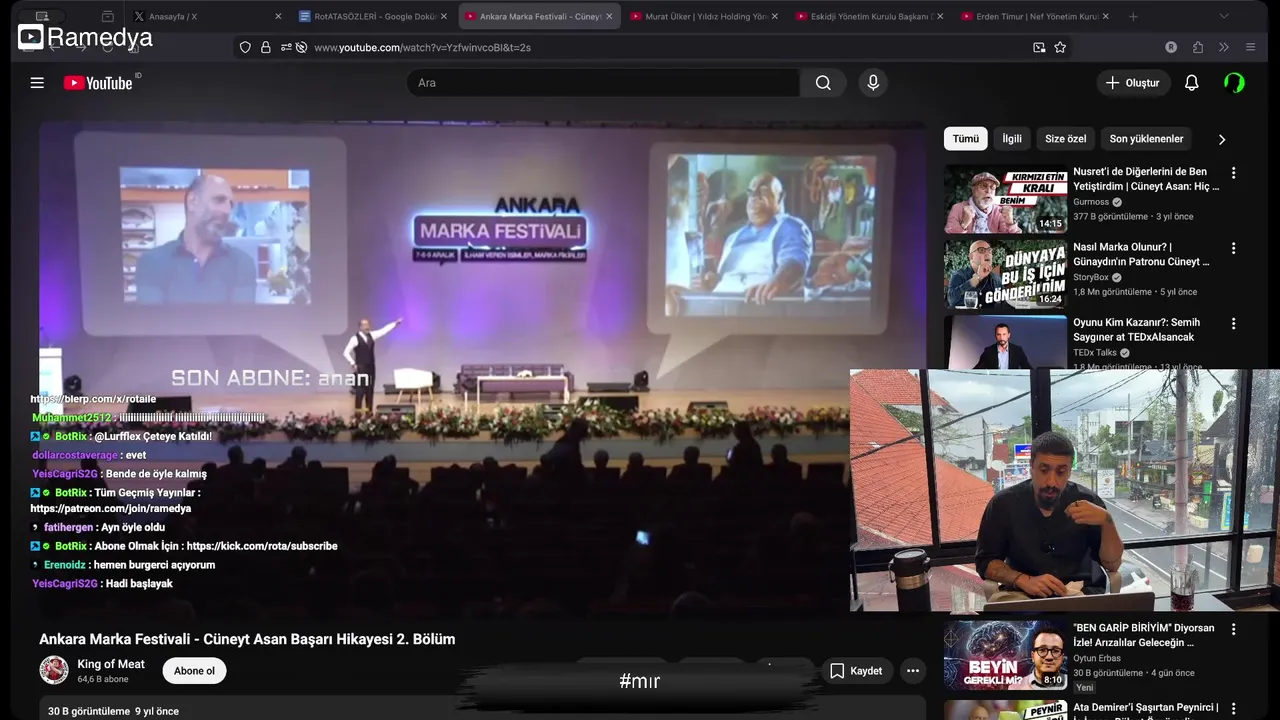Open options menu for Ata Demirer video
Screen dimensions: 1280x720
(1233, 708)
